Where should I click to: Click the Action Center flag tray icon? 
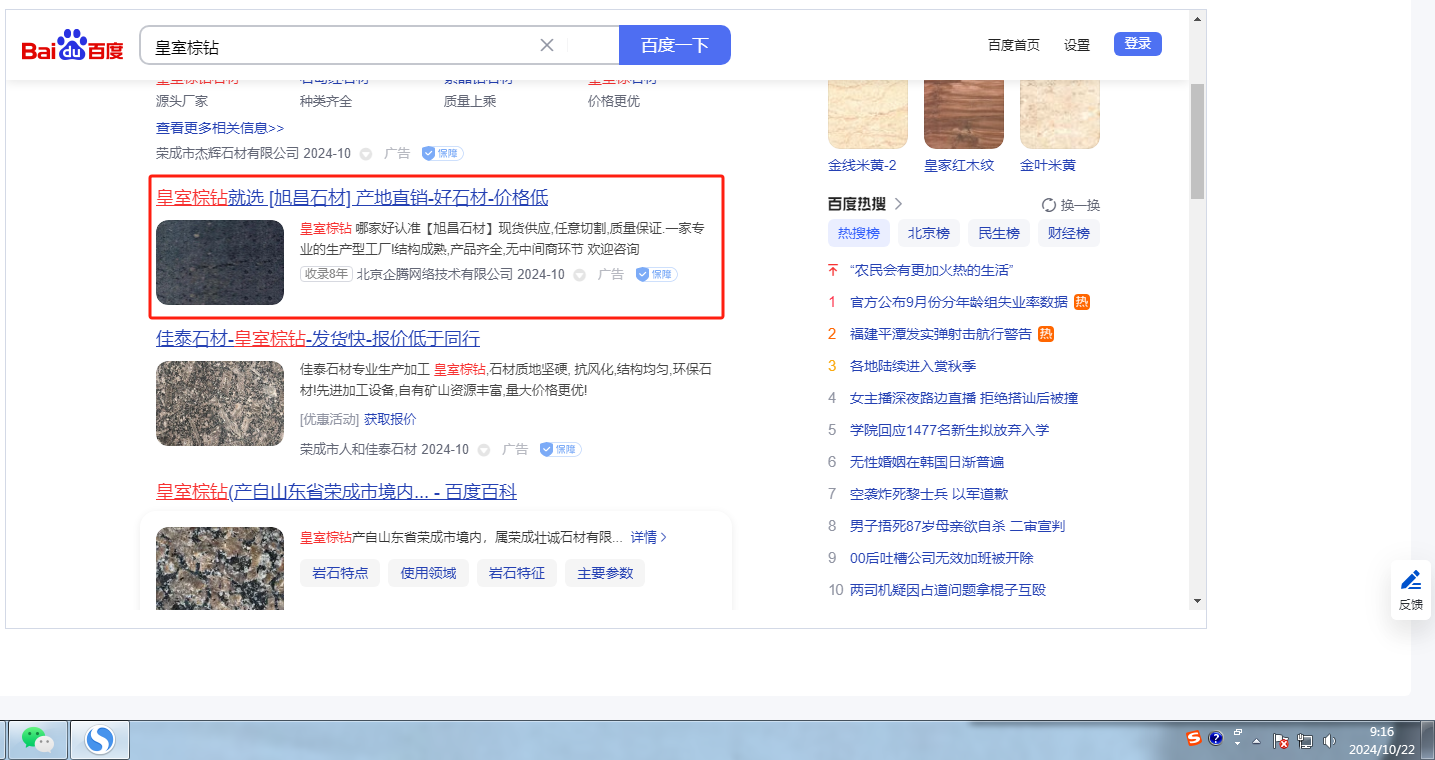[x=1281, y=741]
